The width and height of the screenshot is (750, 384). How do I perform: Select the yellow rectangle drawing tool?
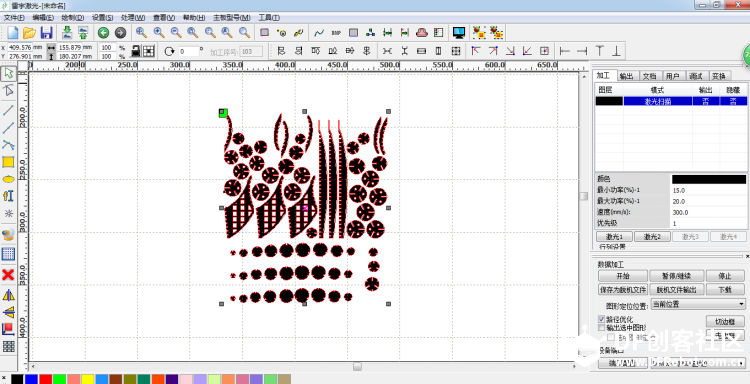tap(8, 162)
